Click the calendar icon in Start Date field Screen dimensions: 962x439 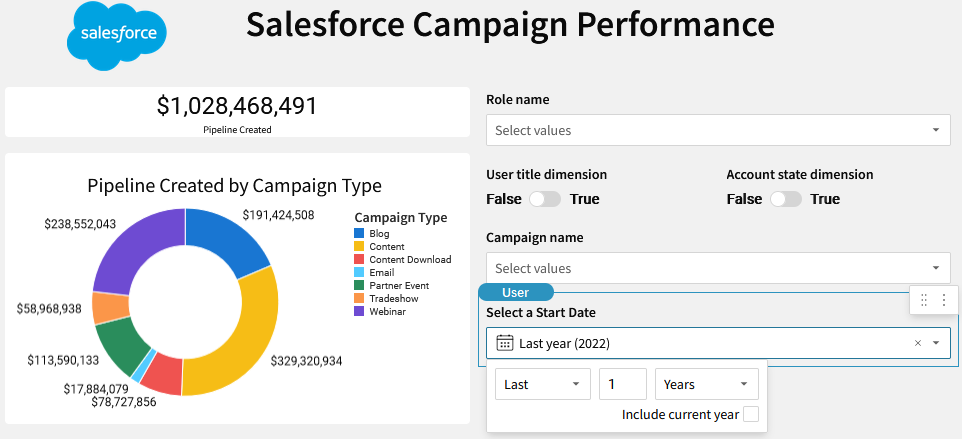504,343
